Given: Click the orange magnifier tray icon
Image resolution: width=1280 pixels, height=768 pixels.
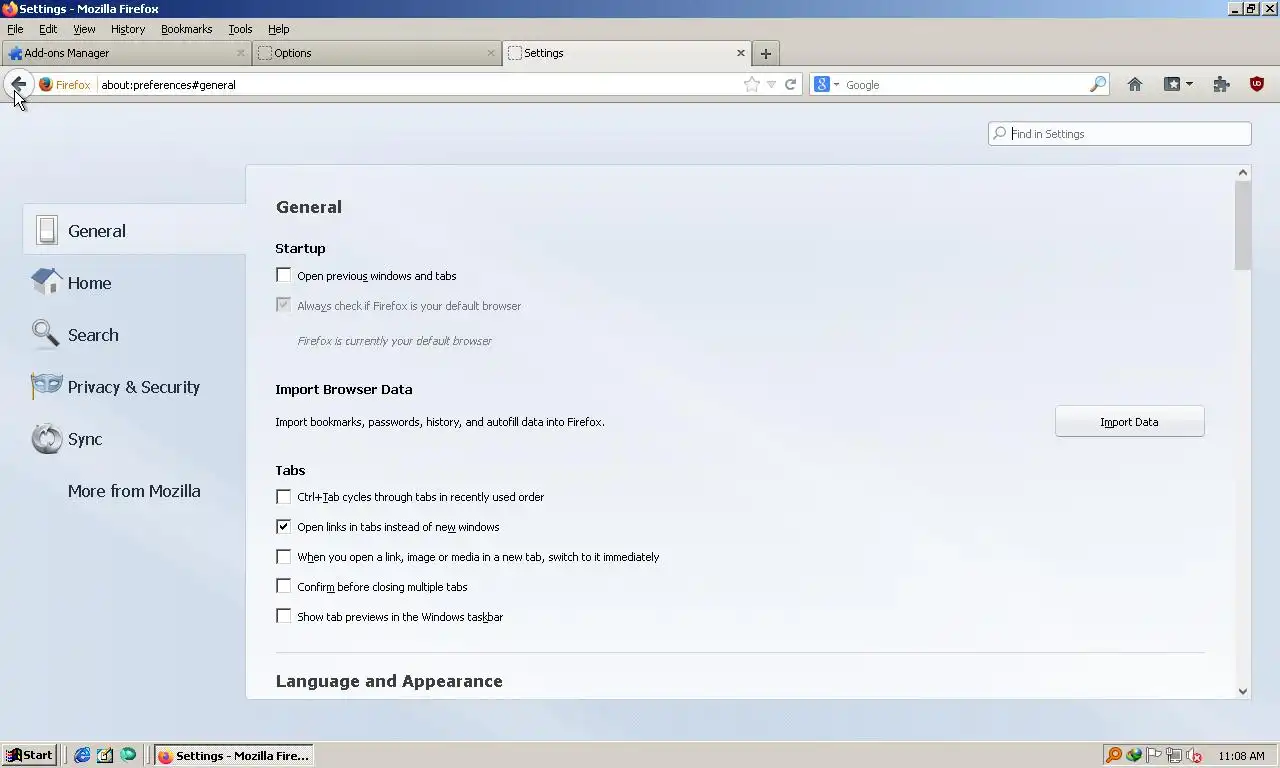Looking at the screenshot, I should [x=1113, y=755].
